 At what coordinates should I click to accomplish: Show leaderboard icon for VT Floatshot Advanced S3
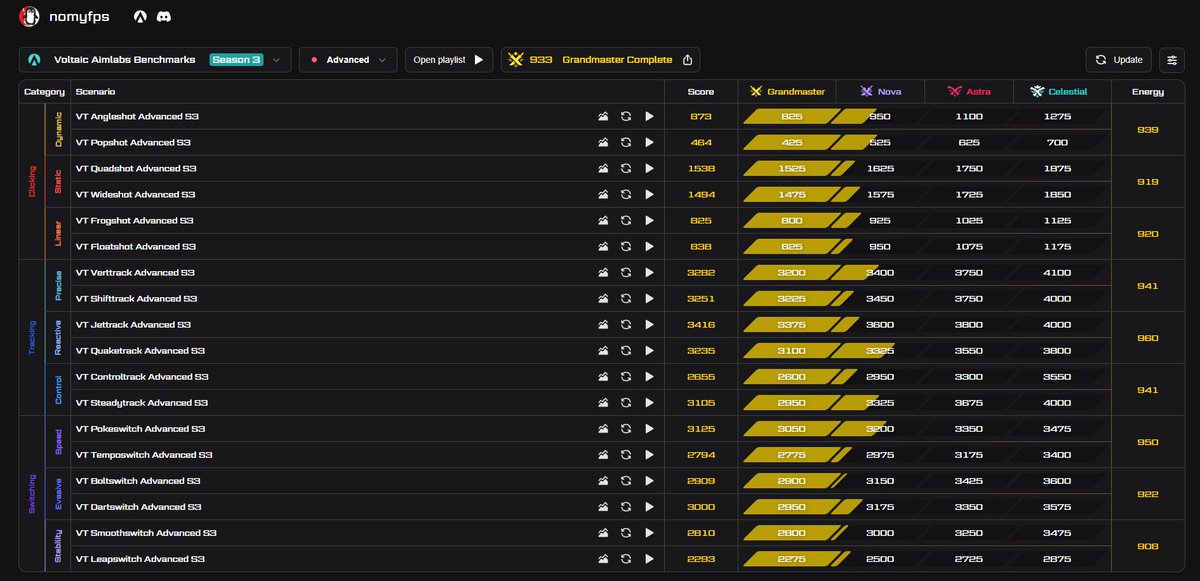coord(603,246)
